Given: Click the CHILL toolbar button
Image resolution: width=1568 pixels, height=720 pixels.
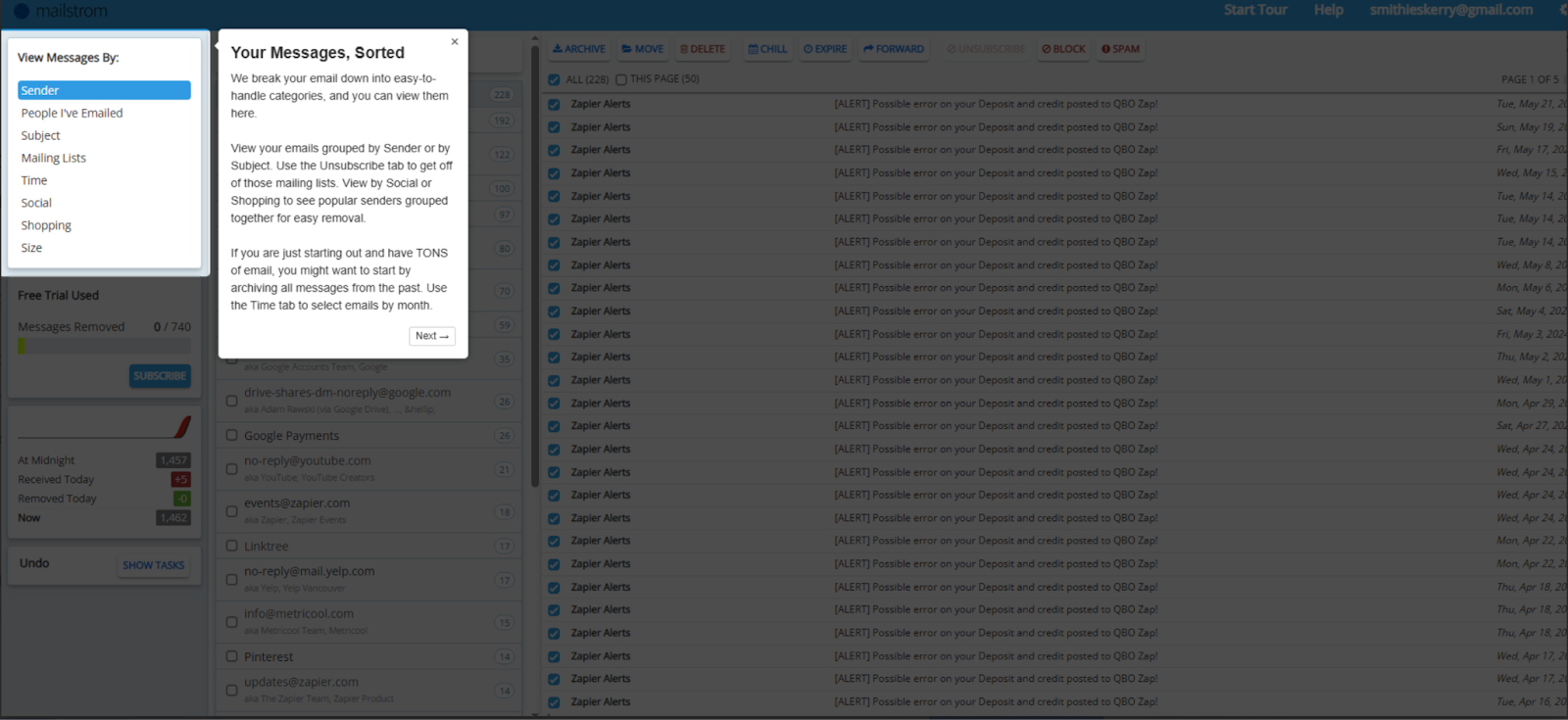Looking at the screenshot, I should coord(767,49).
